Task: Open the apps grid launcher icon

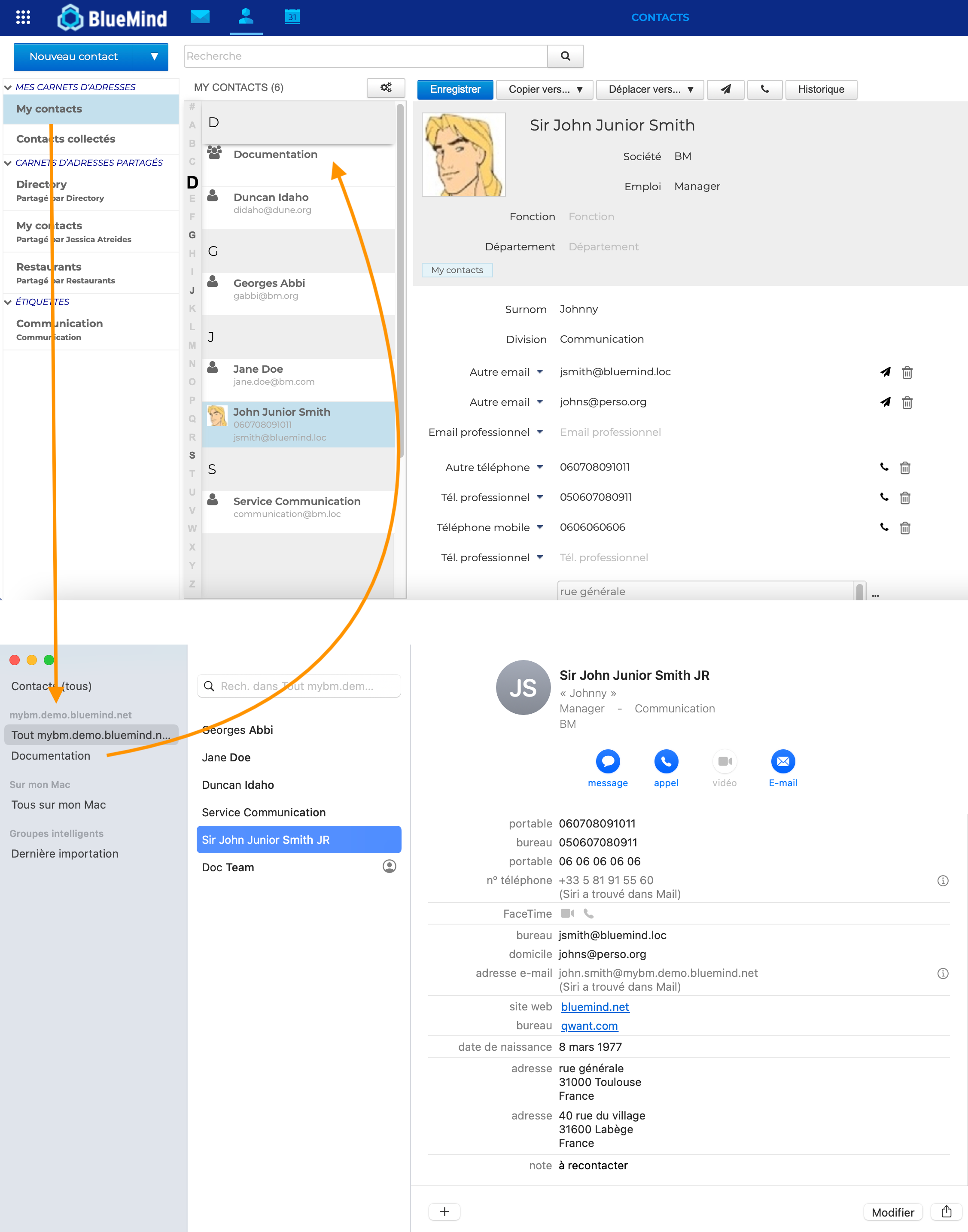Action: (x=23, y=17)
